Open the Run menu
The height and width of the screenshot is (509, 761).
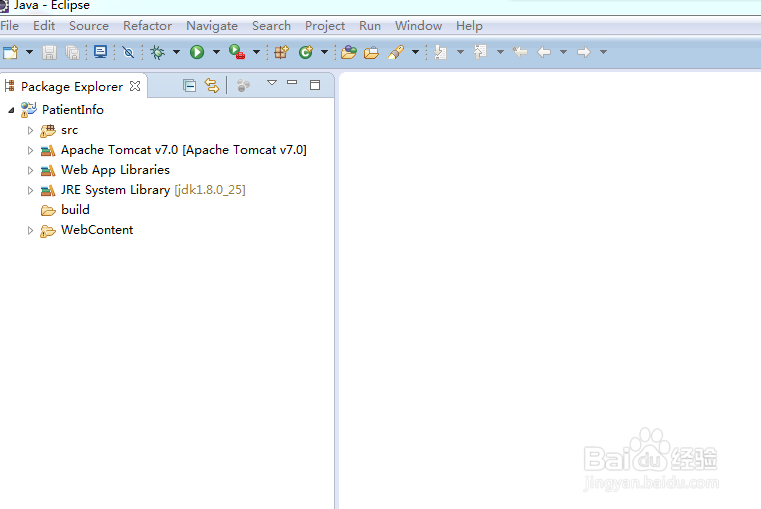coord(370,26)
